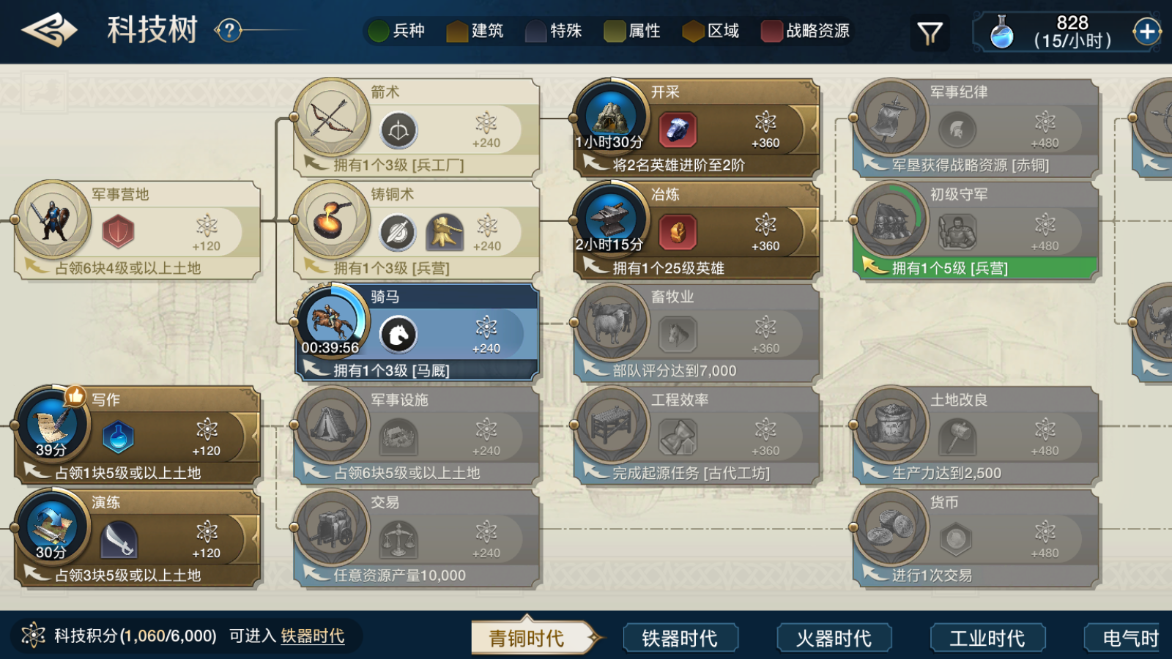Expand the 开采 node side arrow
Viewport: 1172px width, 659px height.
pyautogui.click(x=809, y=129)
